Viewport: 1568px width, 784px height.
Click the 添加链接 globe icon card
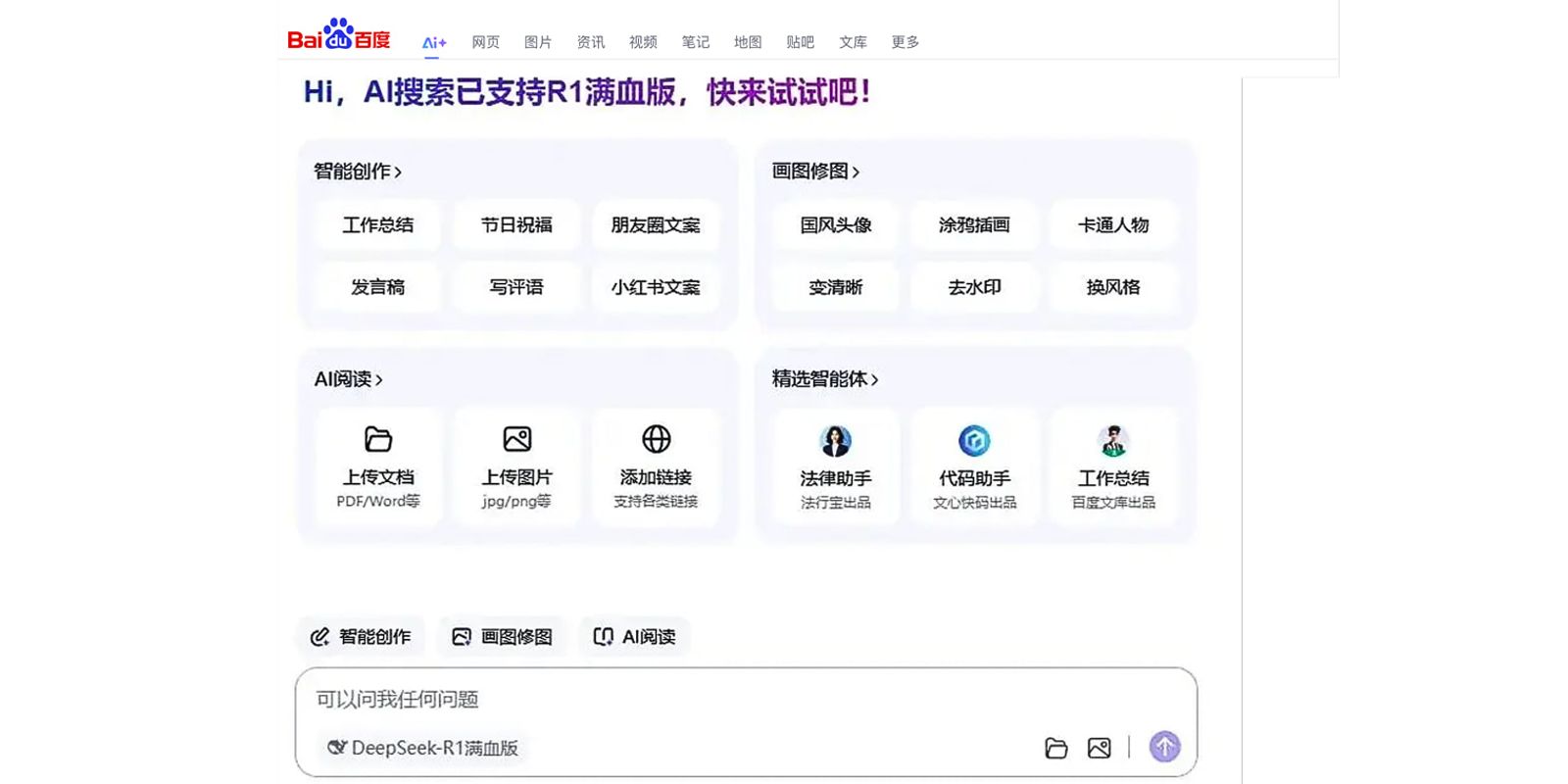(x=656, y=467)
